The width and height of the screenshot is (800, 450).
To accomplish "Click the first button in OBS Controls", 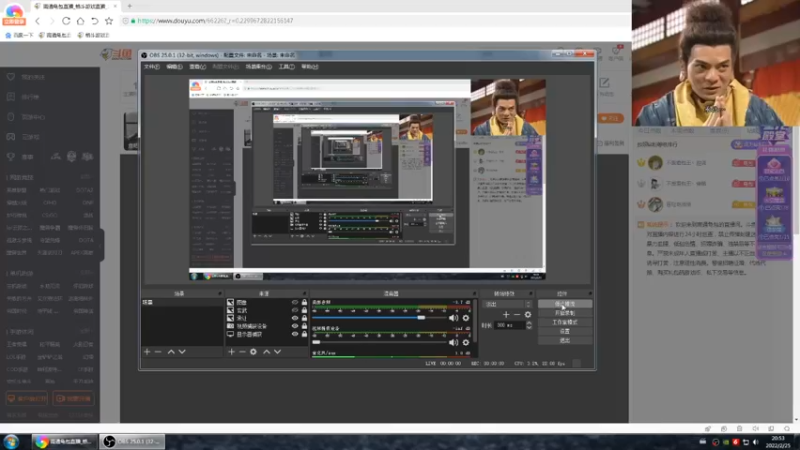I will tap(565, 304).
